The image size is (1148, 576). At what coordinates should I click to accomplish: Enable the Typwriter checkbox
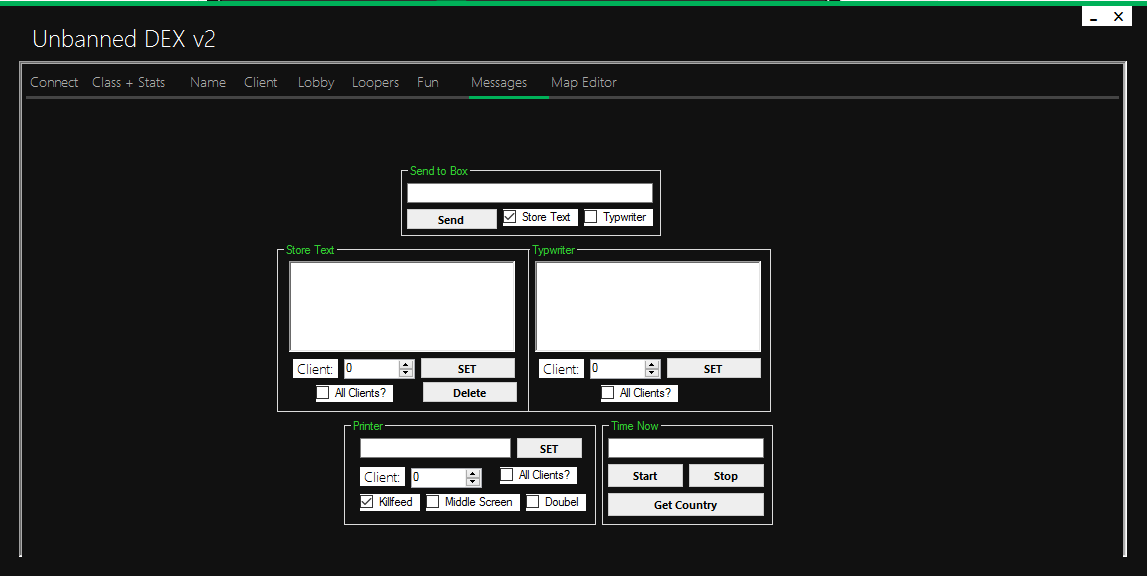coord(592,217)
